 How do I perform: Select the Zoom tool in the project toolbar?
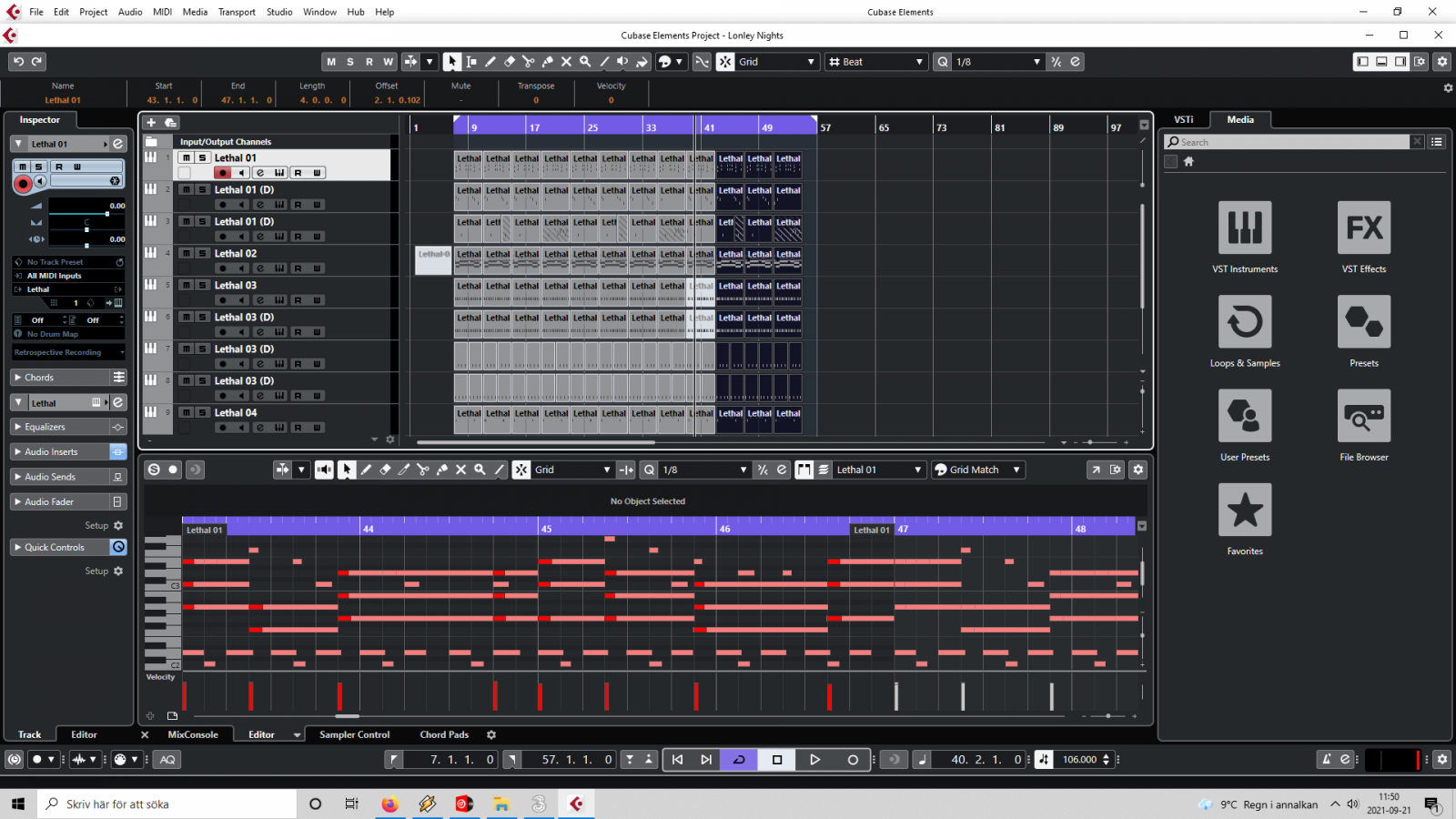point(585,61)
